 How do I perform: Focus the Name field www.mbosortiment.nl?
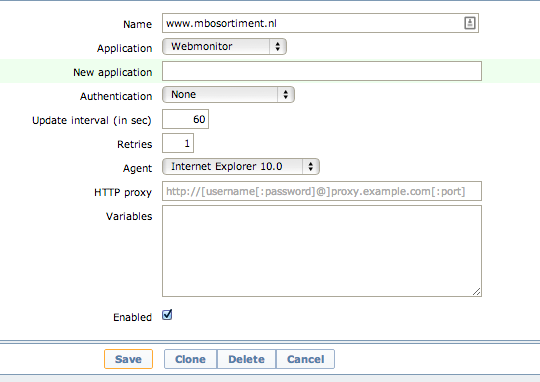click(320, 23)
